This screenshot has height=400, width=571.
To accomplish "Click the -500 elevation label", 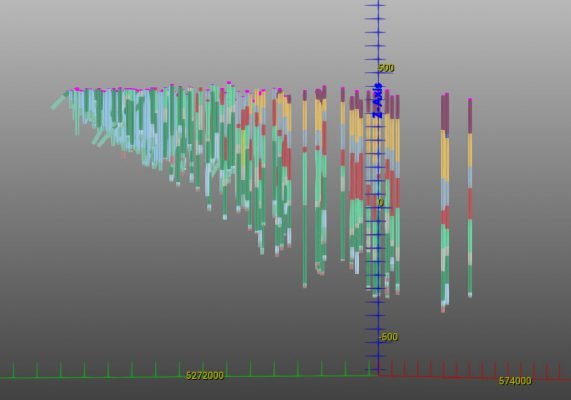I will tap(388, 337).
